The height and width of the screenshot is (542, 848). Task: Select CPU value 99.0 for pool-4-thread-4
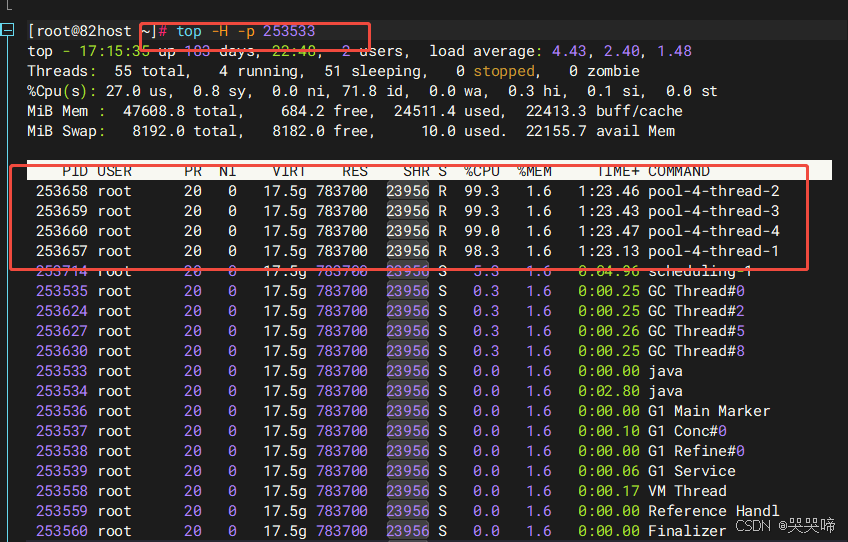point(482,232)
